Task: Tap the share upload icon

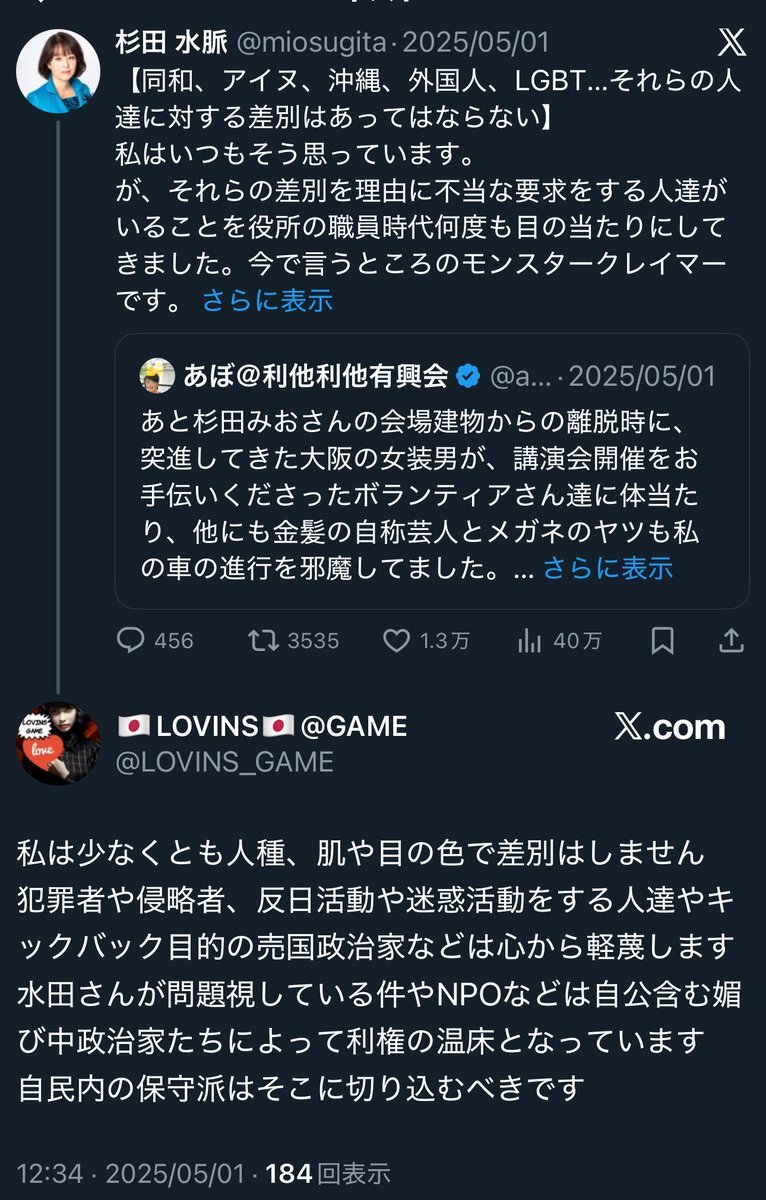Action: pyautogui.click(x=731, y=641)
